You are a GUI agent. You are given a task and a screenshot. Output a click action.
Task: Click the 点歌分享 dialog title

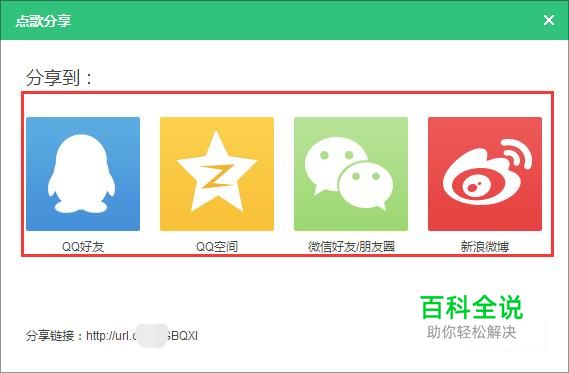click(43, 21)
